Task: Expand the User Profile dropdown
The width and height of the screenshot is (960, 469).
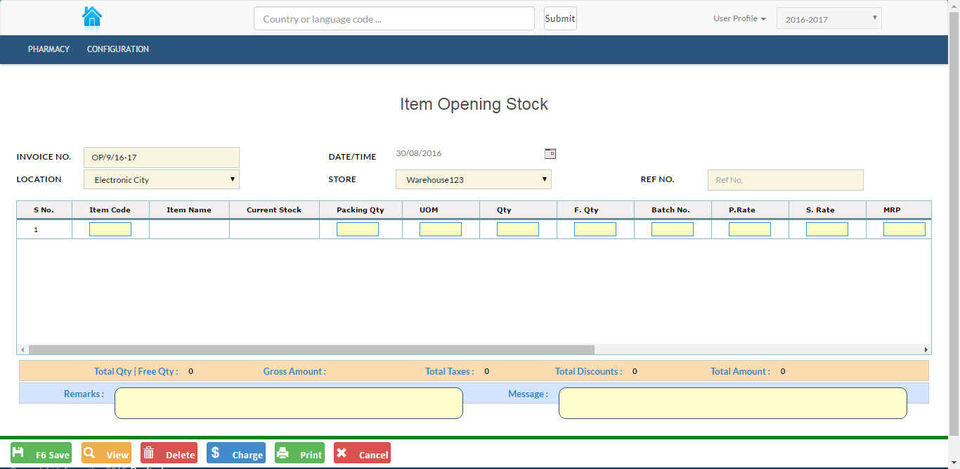Action: (740, 18)
